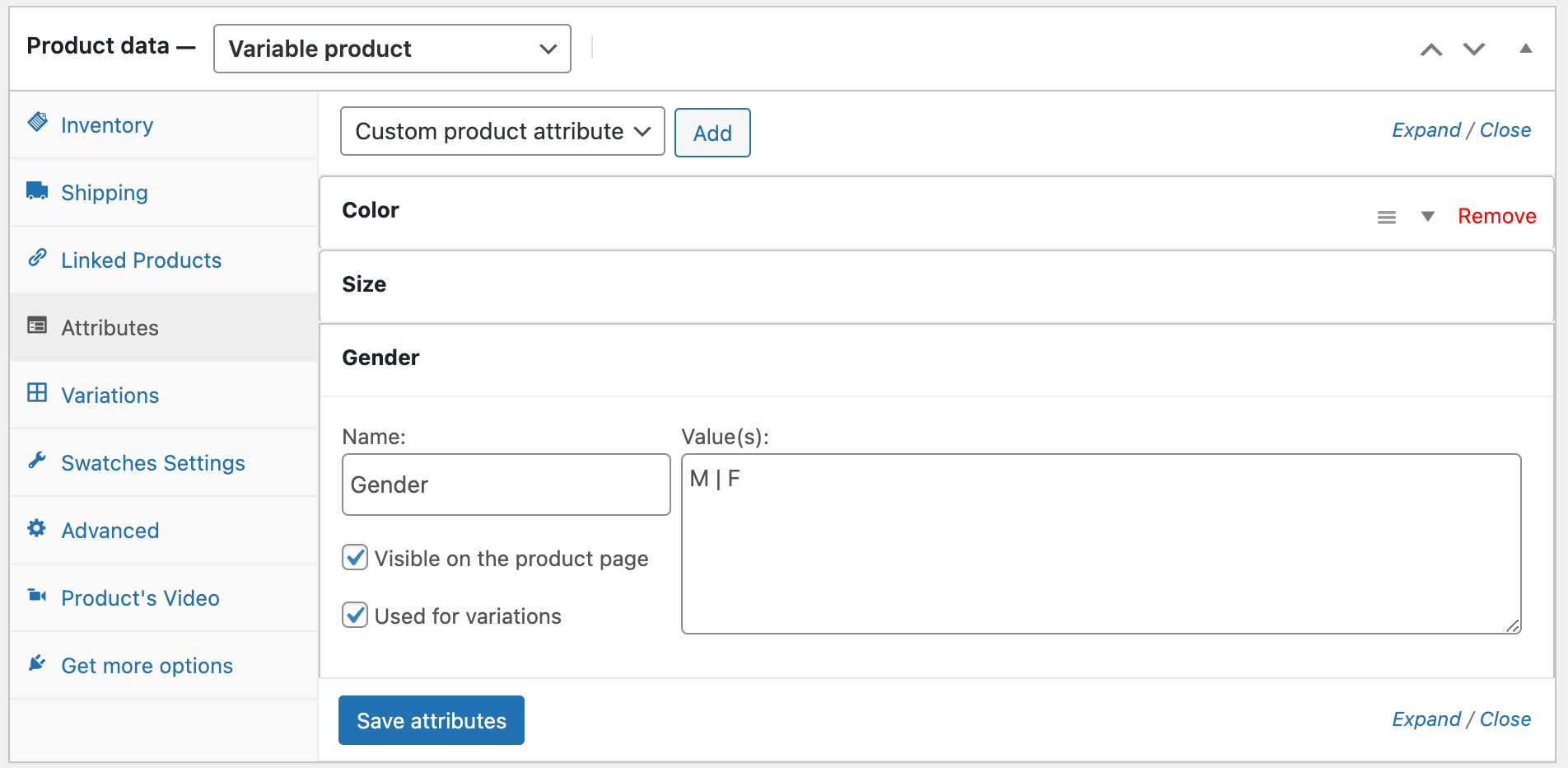Collapse the Color attribute with triangle arrow
Viewport: 1568px width, 768px height.
click(x=1428, y=217)
